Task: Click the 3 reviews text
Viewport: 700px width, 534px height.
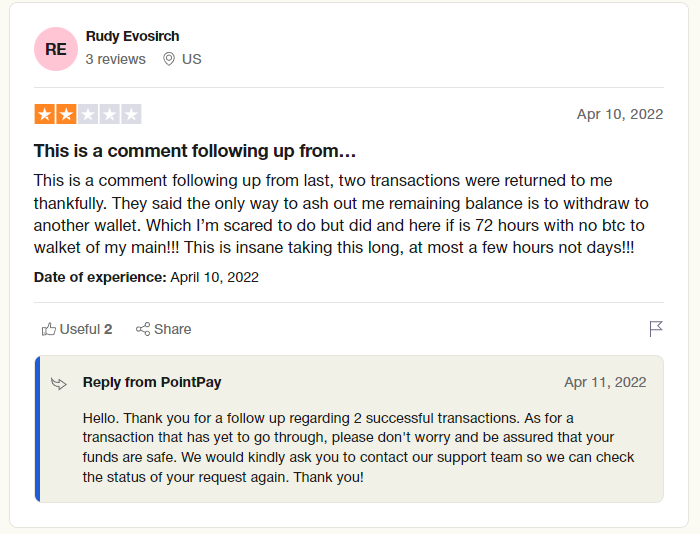Action: [115, 59]
